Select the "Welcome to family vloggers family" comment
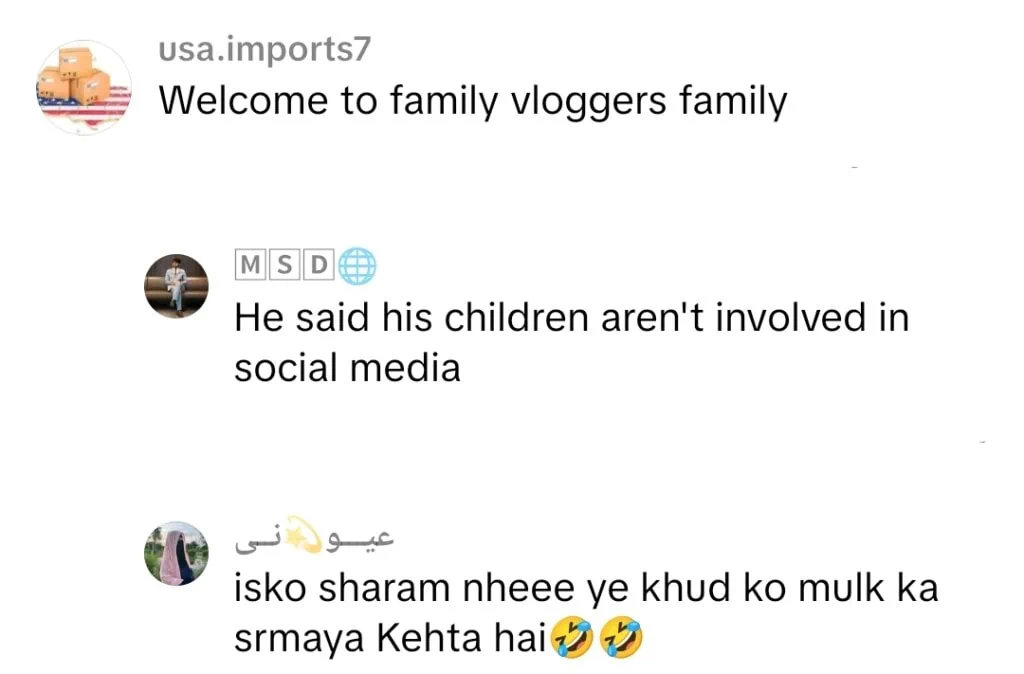The width and height of the screenshot is (1024, 674). (x=473, y=101)
